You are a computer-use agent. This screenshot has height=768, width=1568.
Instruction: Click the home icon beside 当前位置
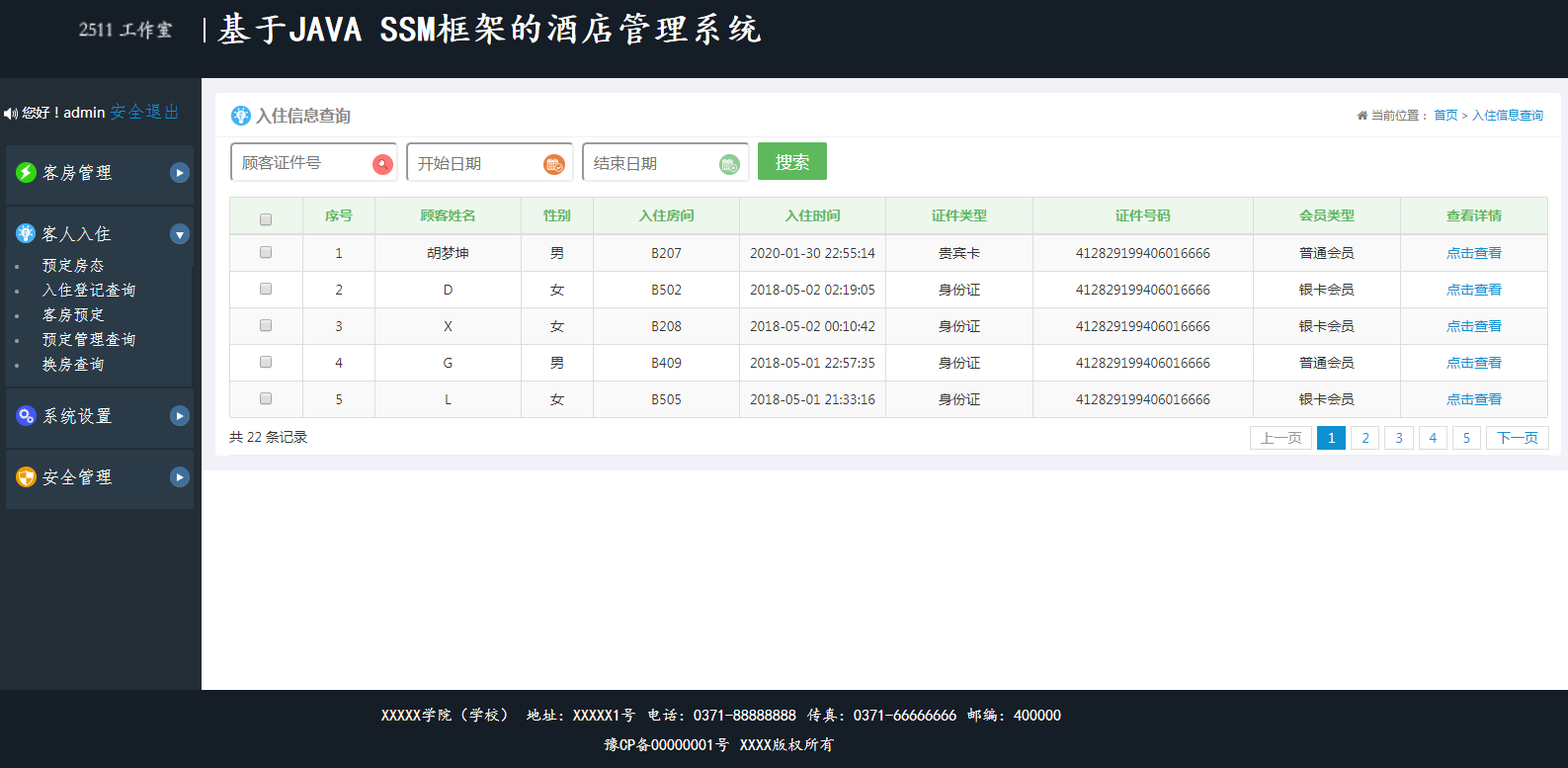(x=1362, y=116)
